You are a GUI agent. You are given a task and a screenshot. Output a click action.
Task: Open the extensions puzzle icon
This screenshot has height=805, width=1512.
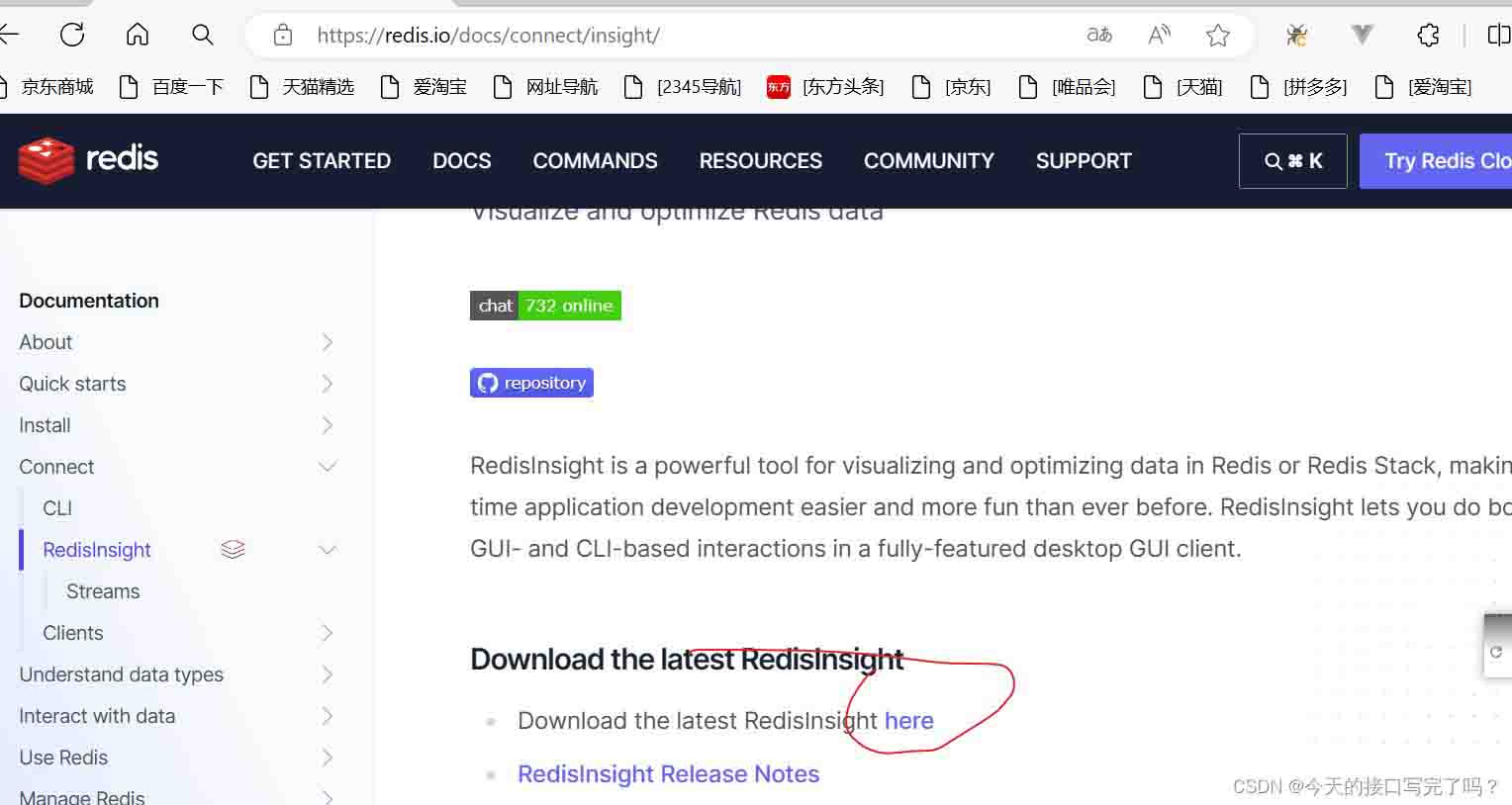[x=1428, y=36]
